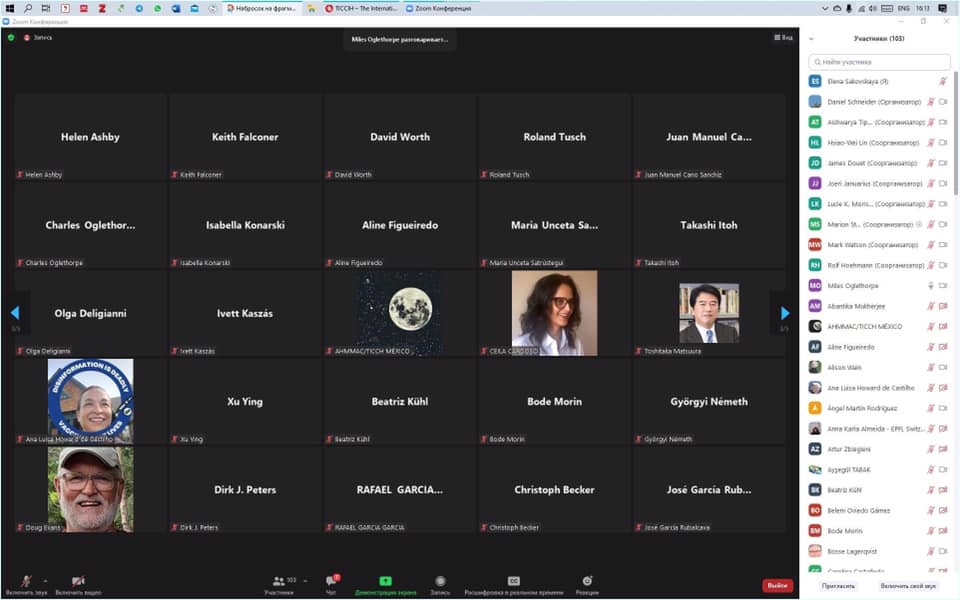This screenshot has width=960, height=600.
Task: Select Alison Wain in the participant list
Action: 879,367
